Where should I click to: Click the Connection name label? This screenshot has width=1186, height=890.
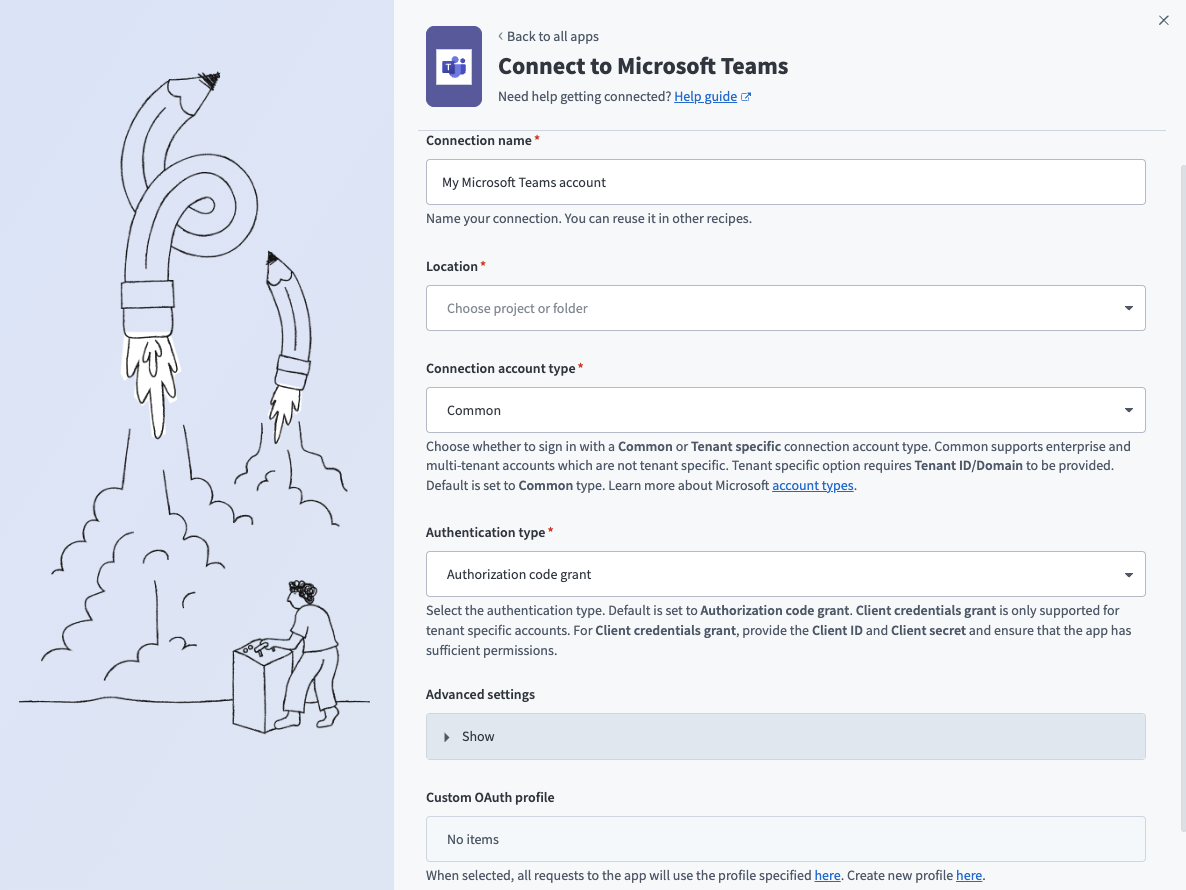479,141
